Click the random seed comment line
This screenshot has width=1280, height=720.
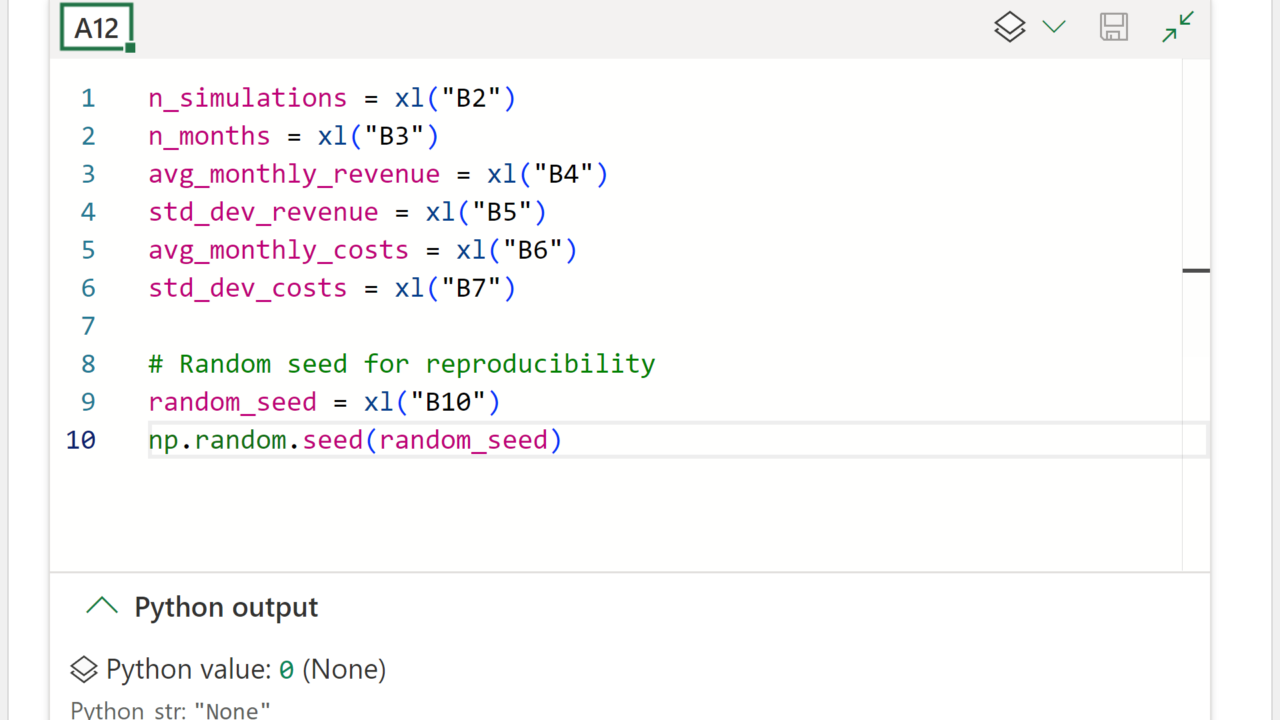click(x=401, y=364)
